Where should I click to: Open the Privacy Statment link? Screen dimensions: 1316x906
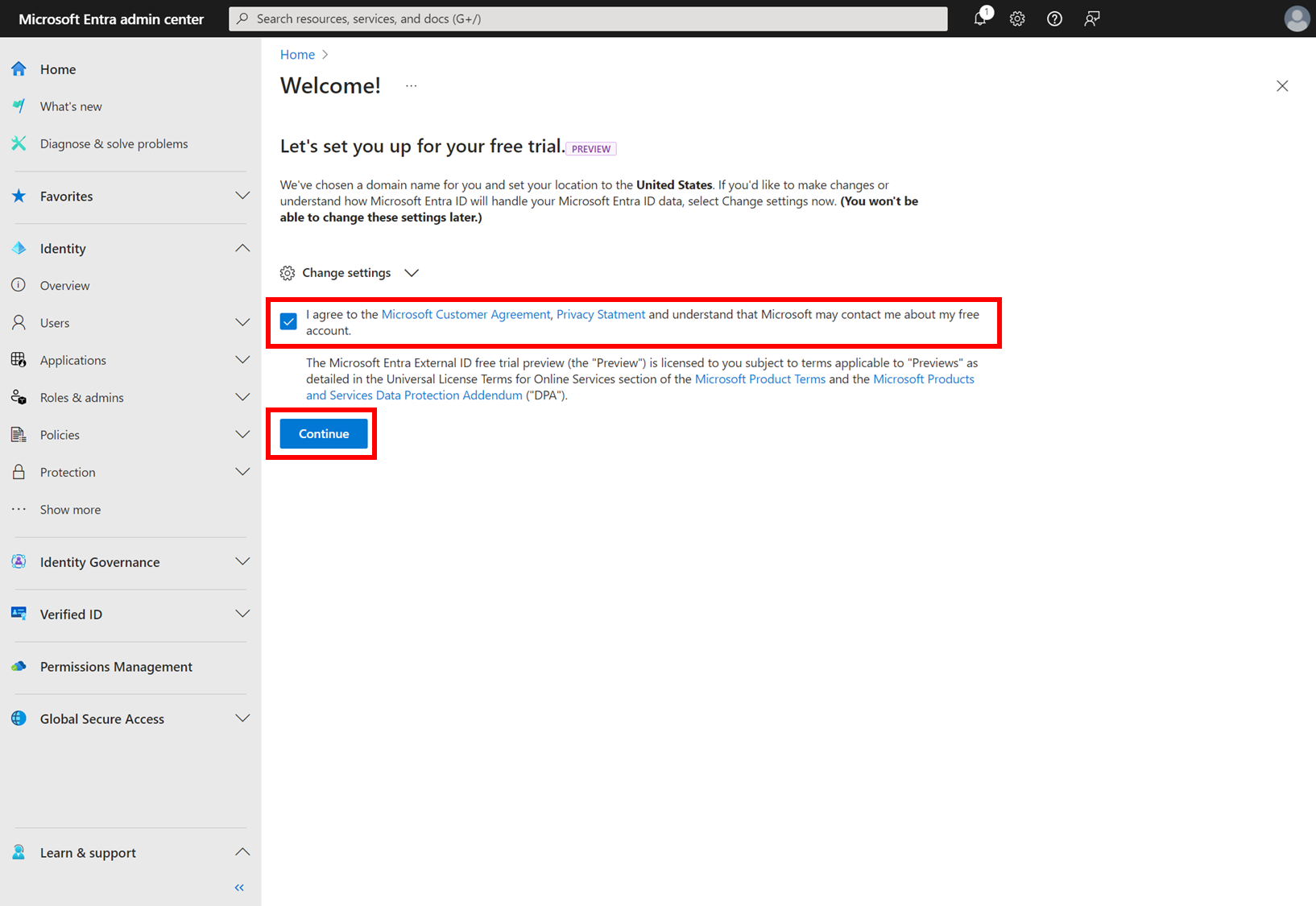(601, 314)
